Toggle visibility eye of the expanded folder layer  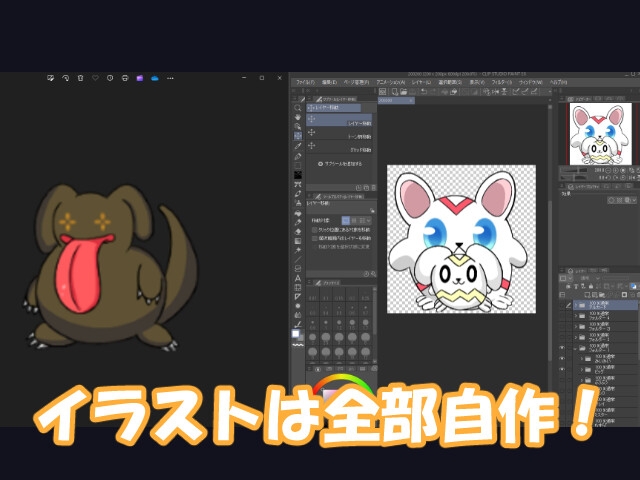coord(561,346)
